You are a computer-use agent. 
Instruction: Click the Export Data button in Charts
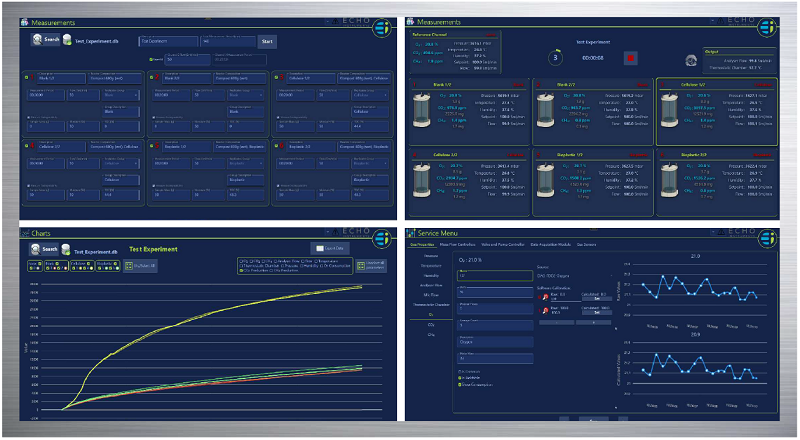pyautogui.click(x=331, y=247)
